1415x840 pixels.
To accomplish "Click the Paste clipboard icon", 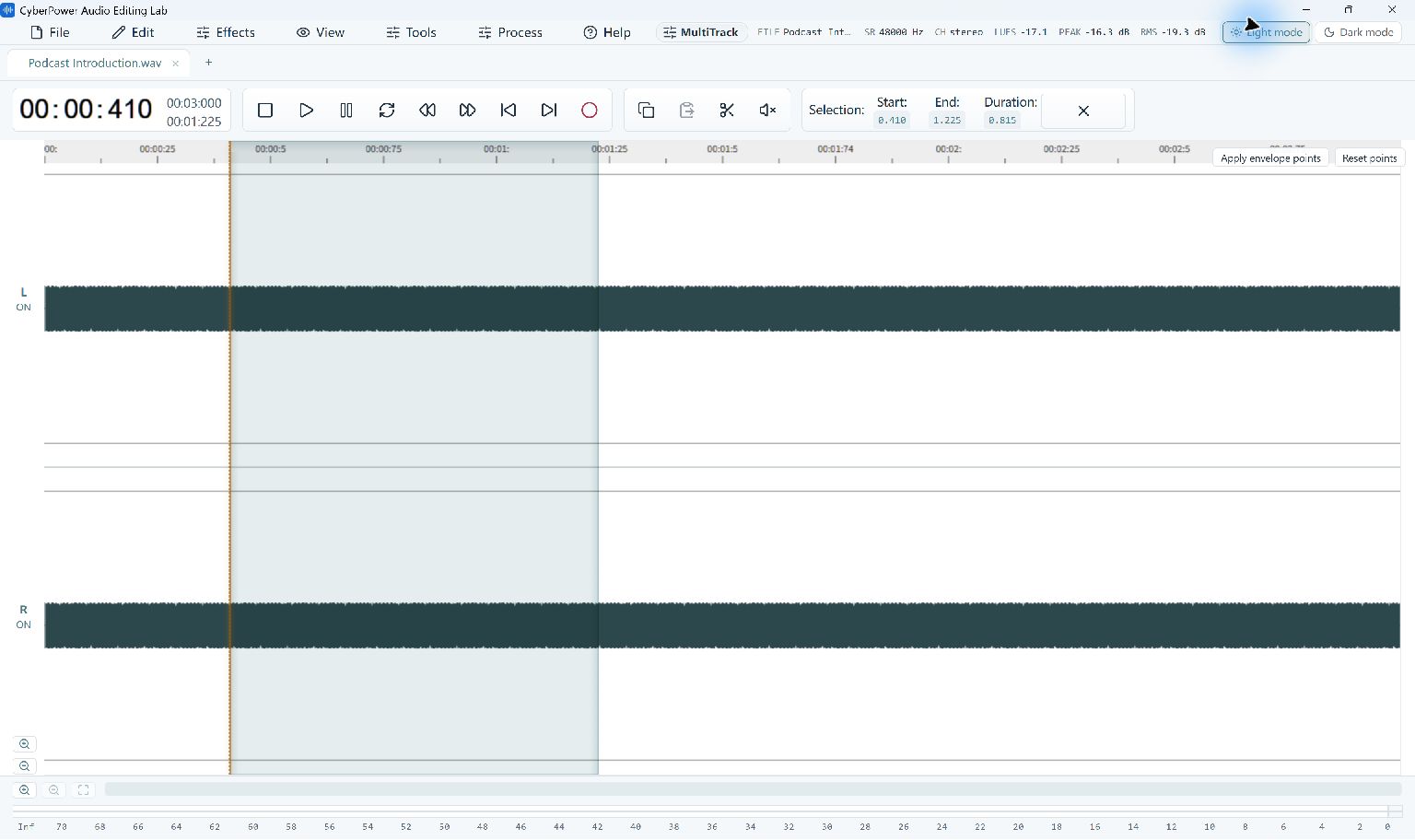I will click(686, 111).
